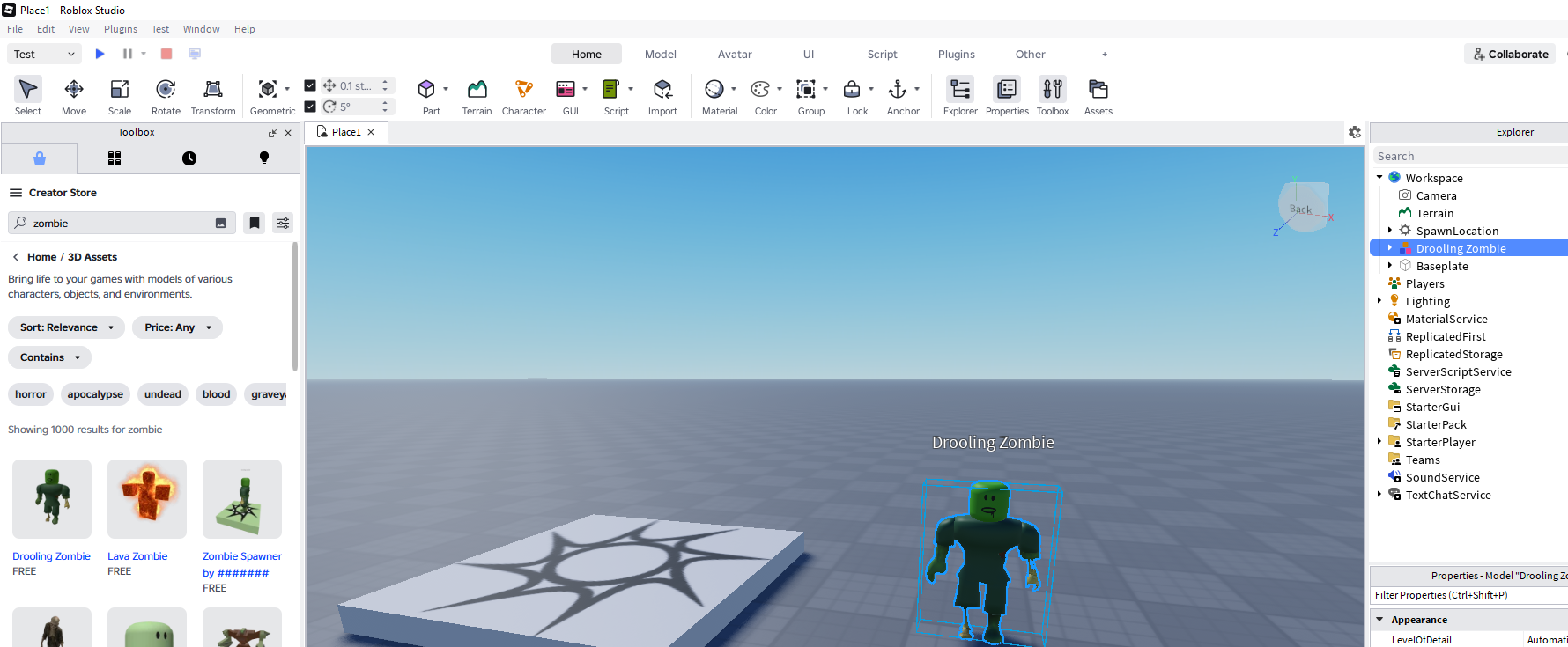Open the Terrain editor
The image size is (1568, 647).
tap(477, 97)
